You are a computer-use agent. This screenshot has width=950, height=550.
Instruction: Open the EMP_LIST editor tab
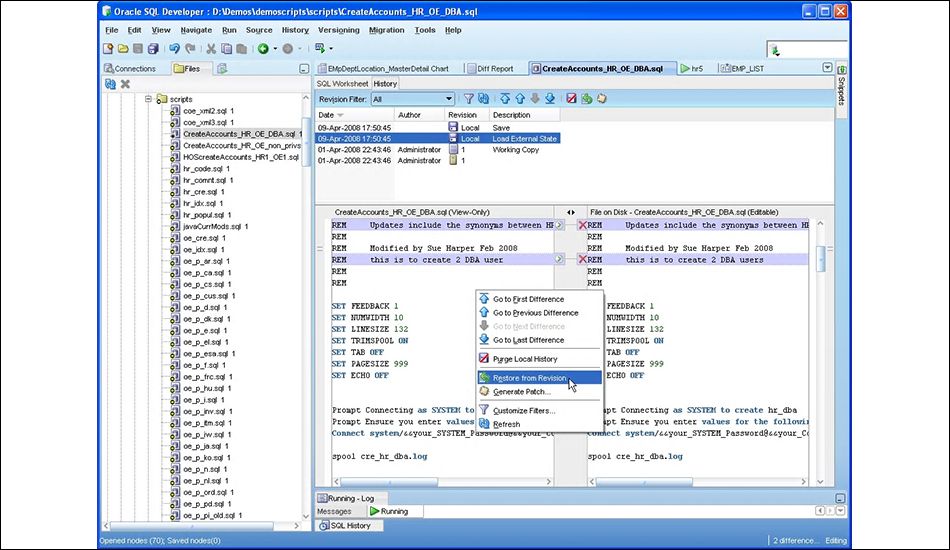pyautogui.click(x=742, y=69)
